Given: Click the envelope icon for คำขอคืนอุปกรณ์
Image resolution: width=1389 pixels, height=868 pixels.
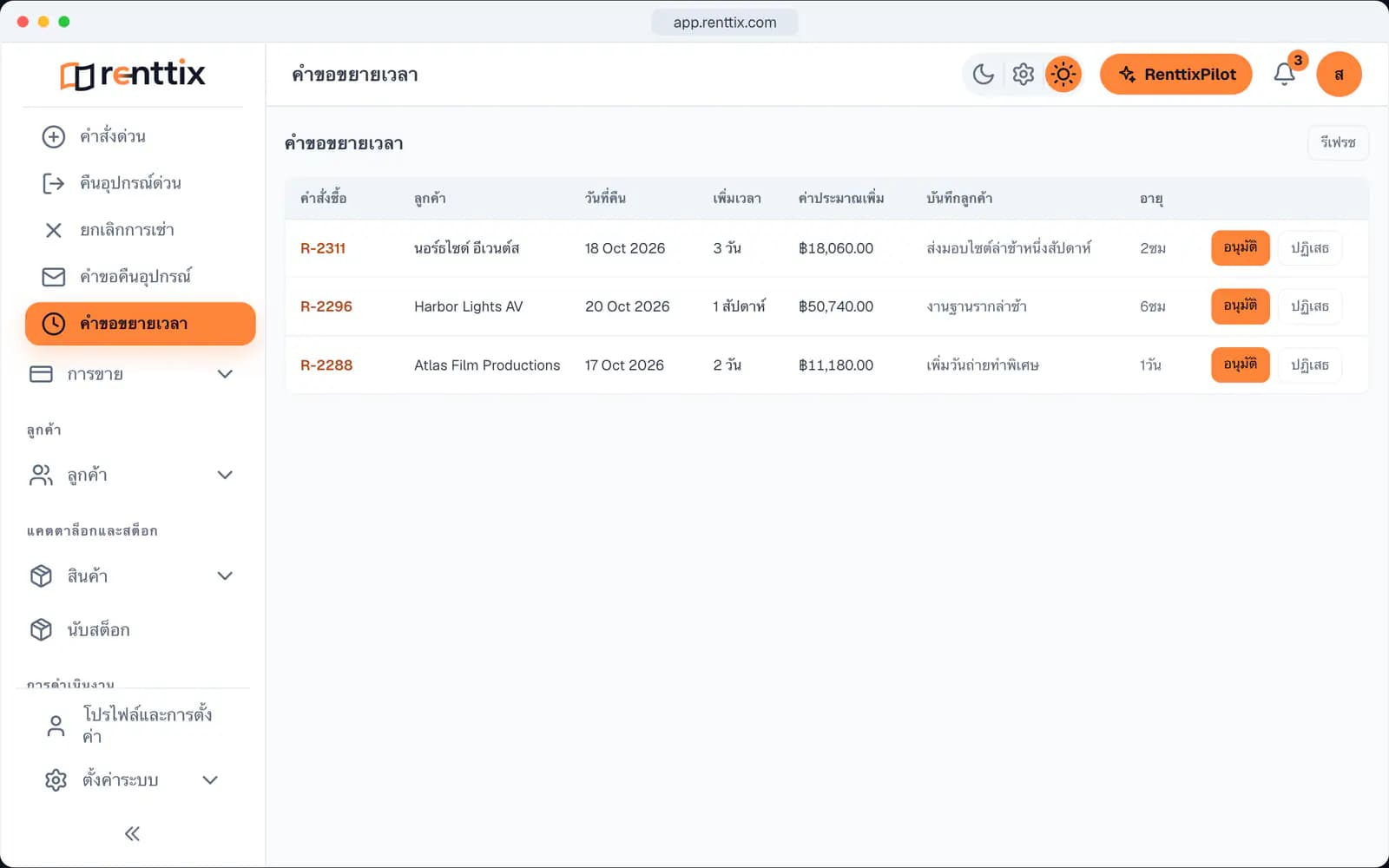Looking at the screenshot, I should tap(54, 277).
